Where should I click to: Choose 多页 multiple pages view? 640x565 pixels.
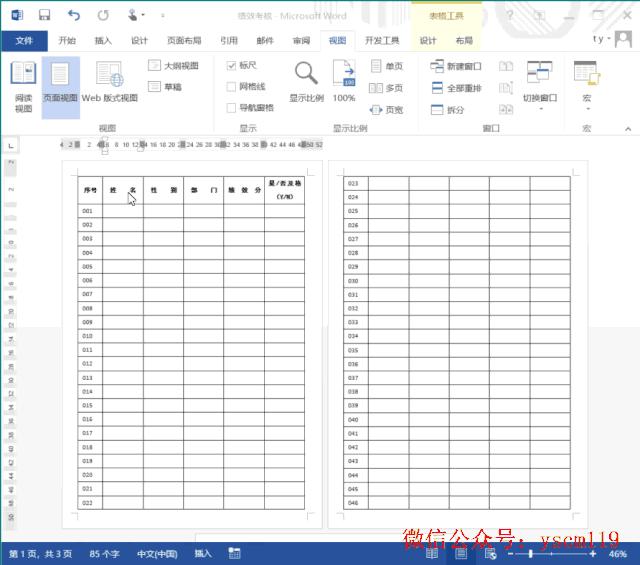point(386,88)
